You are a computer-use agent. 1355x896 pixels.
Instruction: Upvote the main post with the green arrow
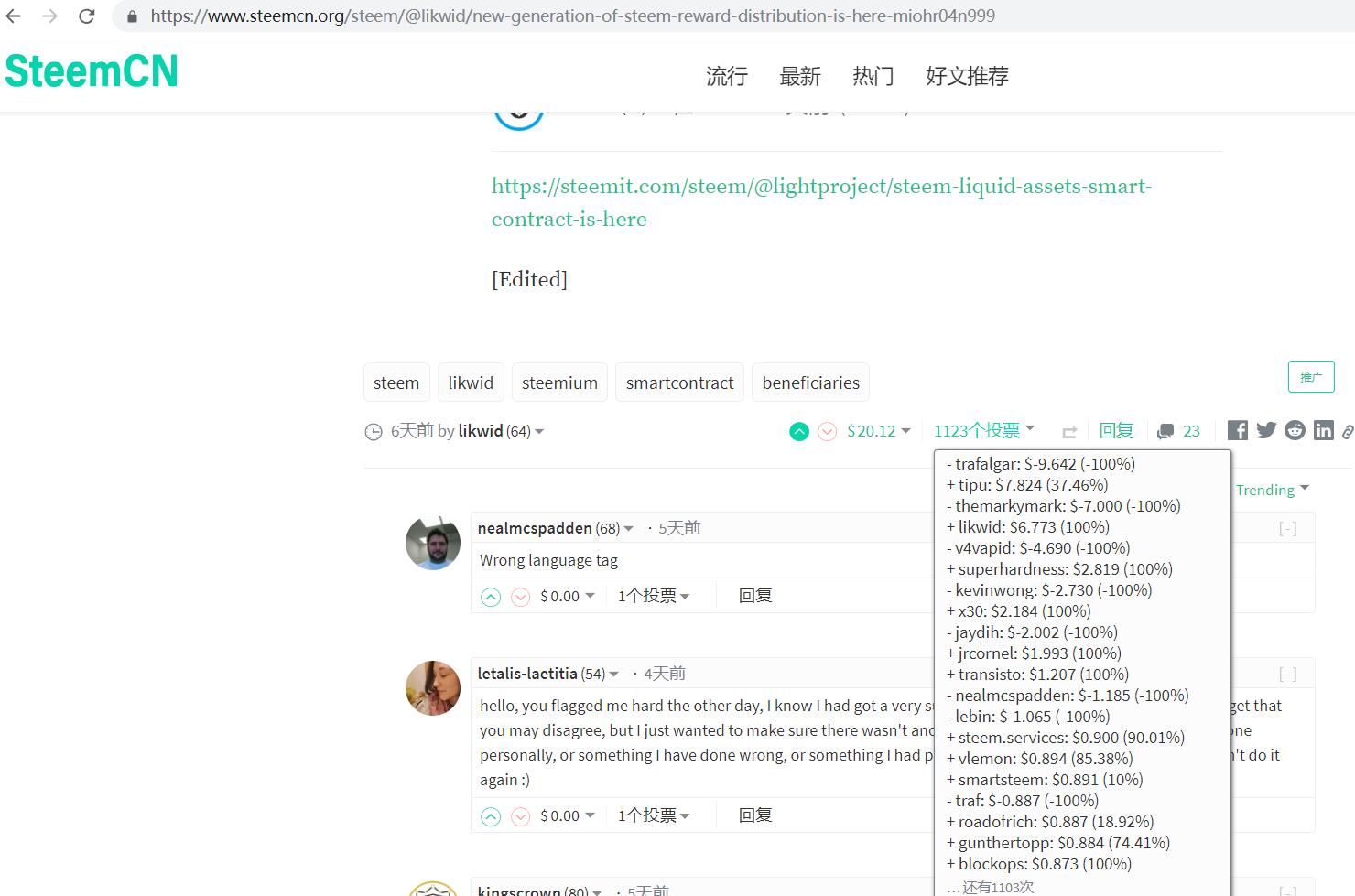(x=799, y=431)
